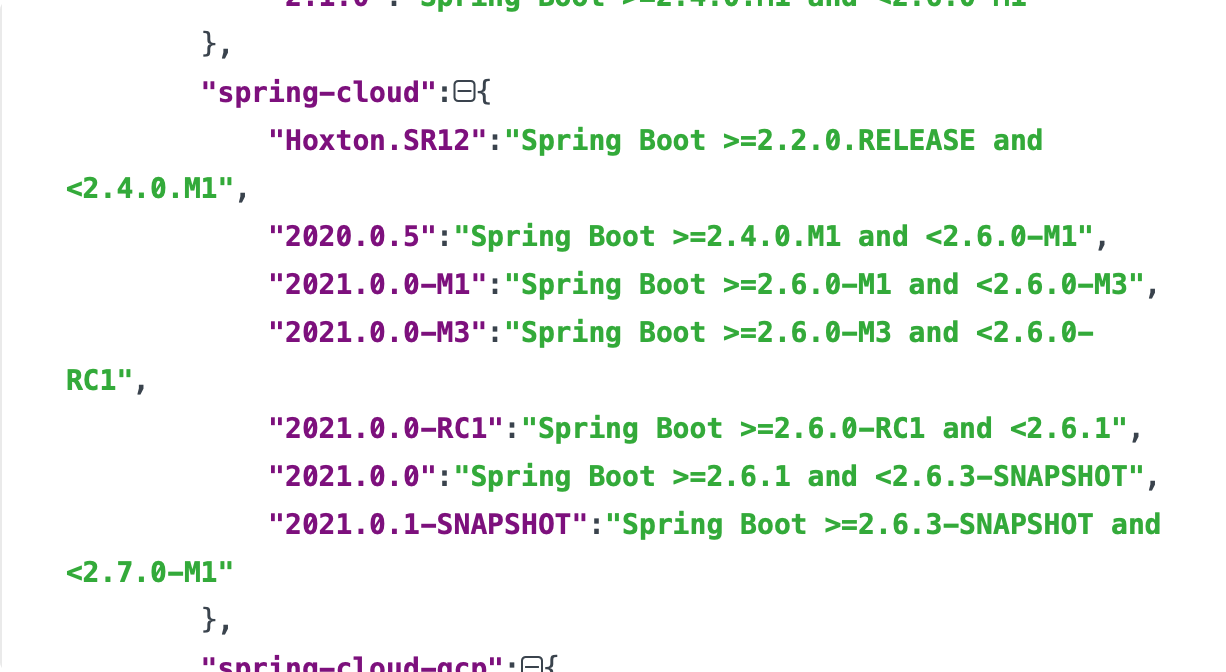Select the "spring-cloud" key text

(320, 93)
